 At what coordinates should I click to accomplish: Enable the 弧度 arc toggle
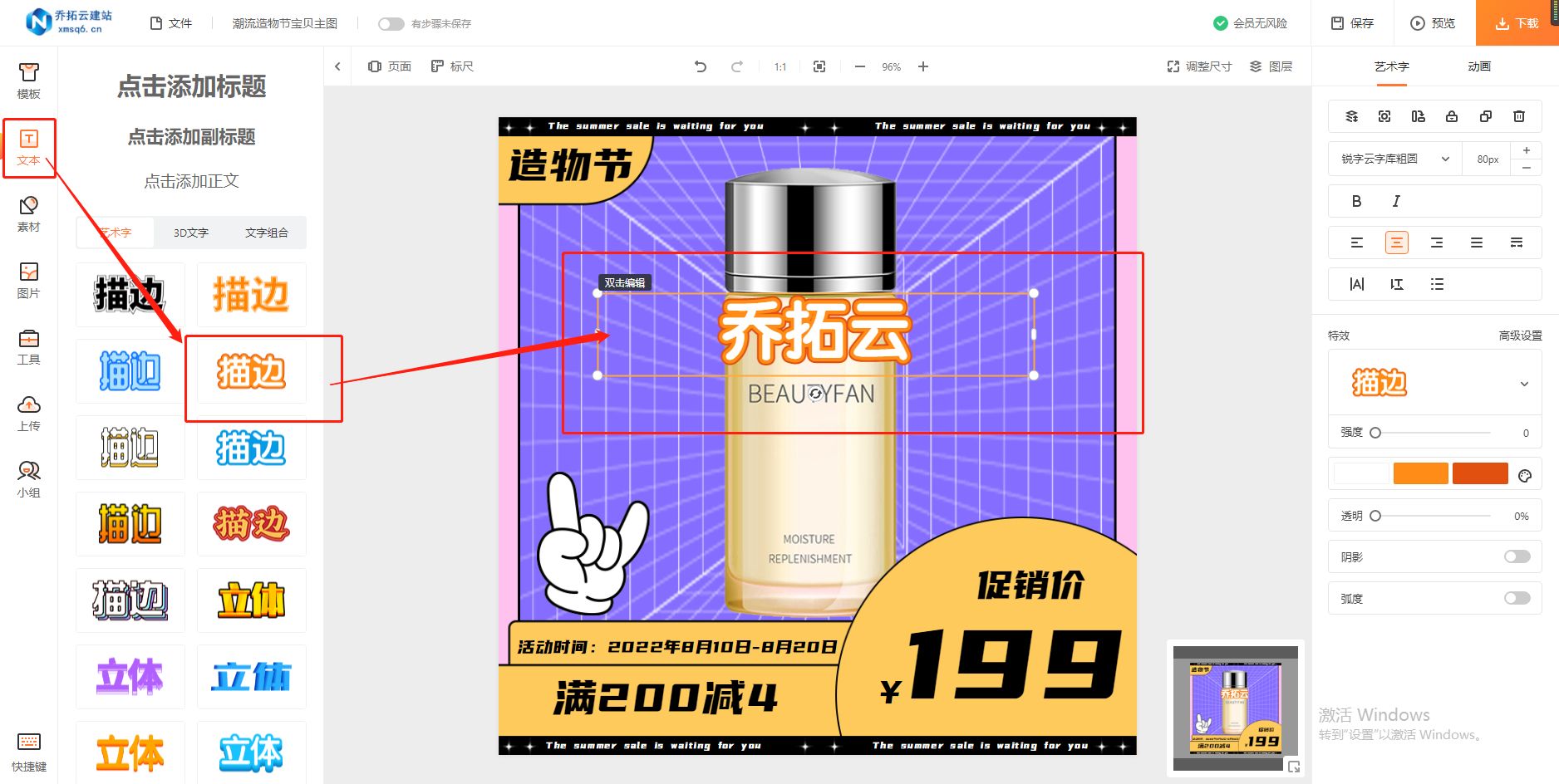click(x=1516, y=598)
